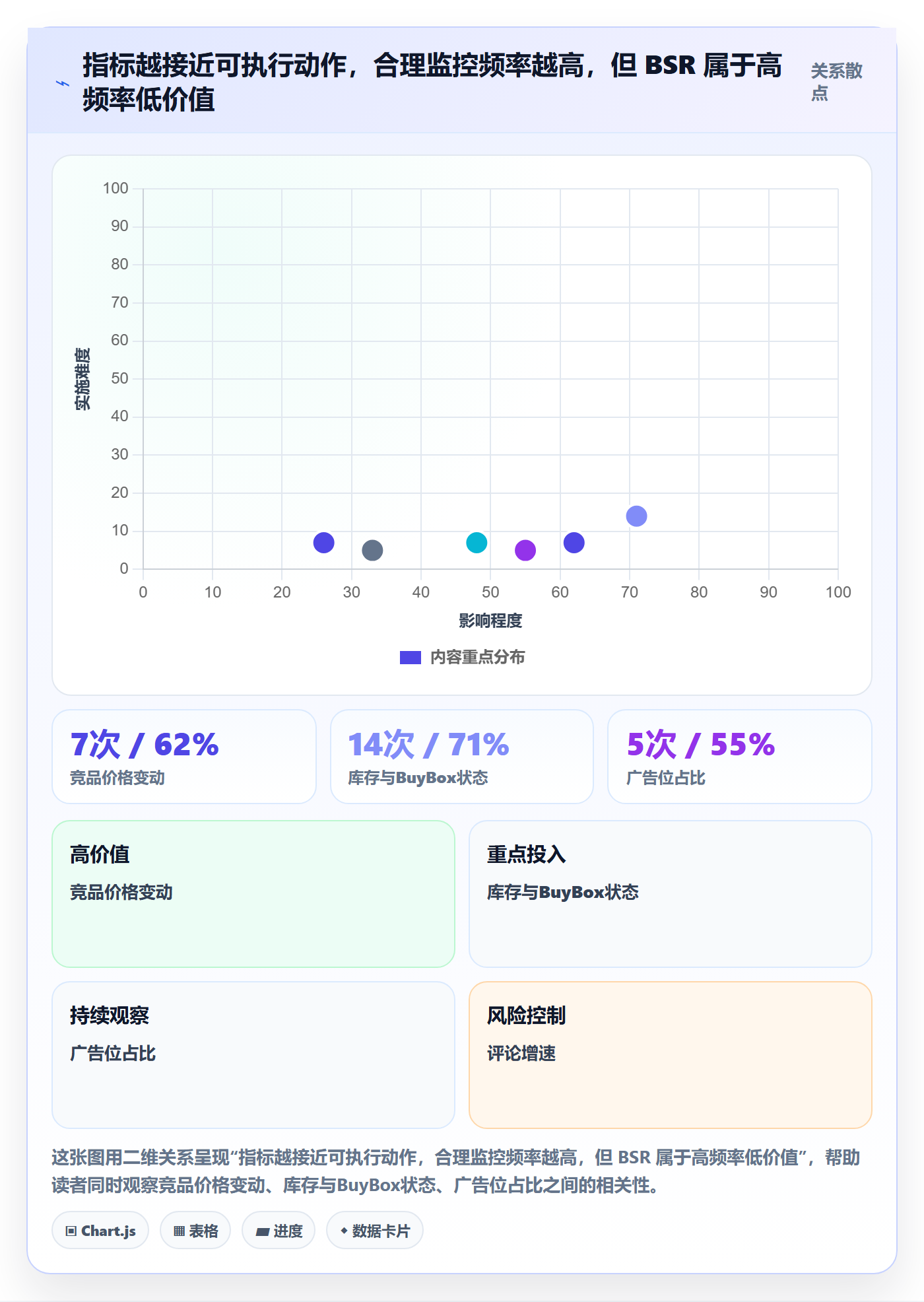Viewport: 924px width, 1302px height.
Task: Click the x-axis title '影响程度'
Action: (x=490, y=621)
